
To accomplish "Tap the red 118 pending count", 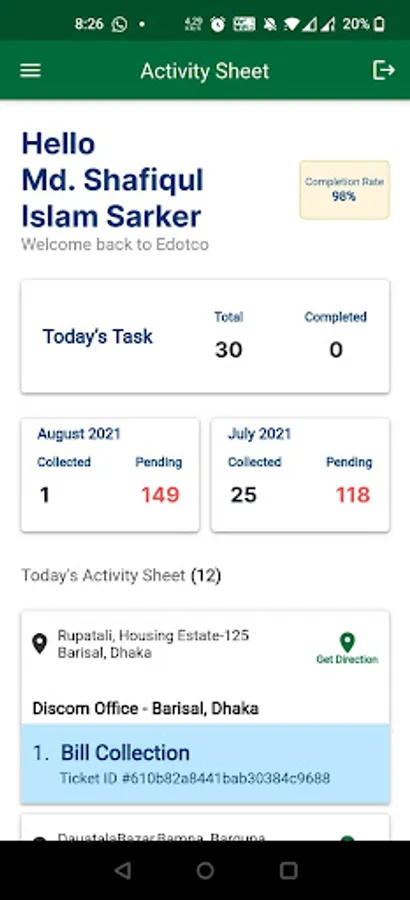I will pos(353,495).
